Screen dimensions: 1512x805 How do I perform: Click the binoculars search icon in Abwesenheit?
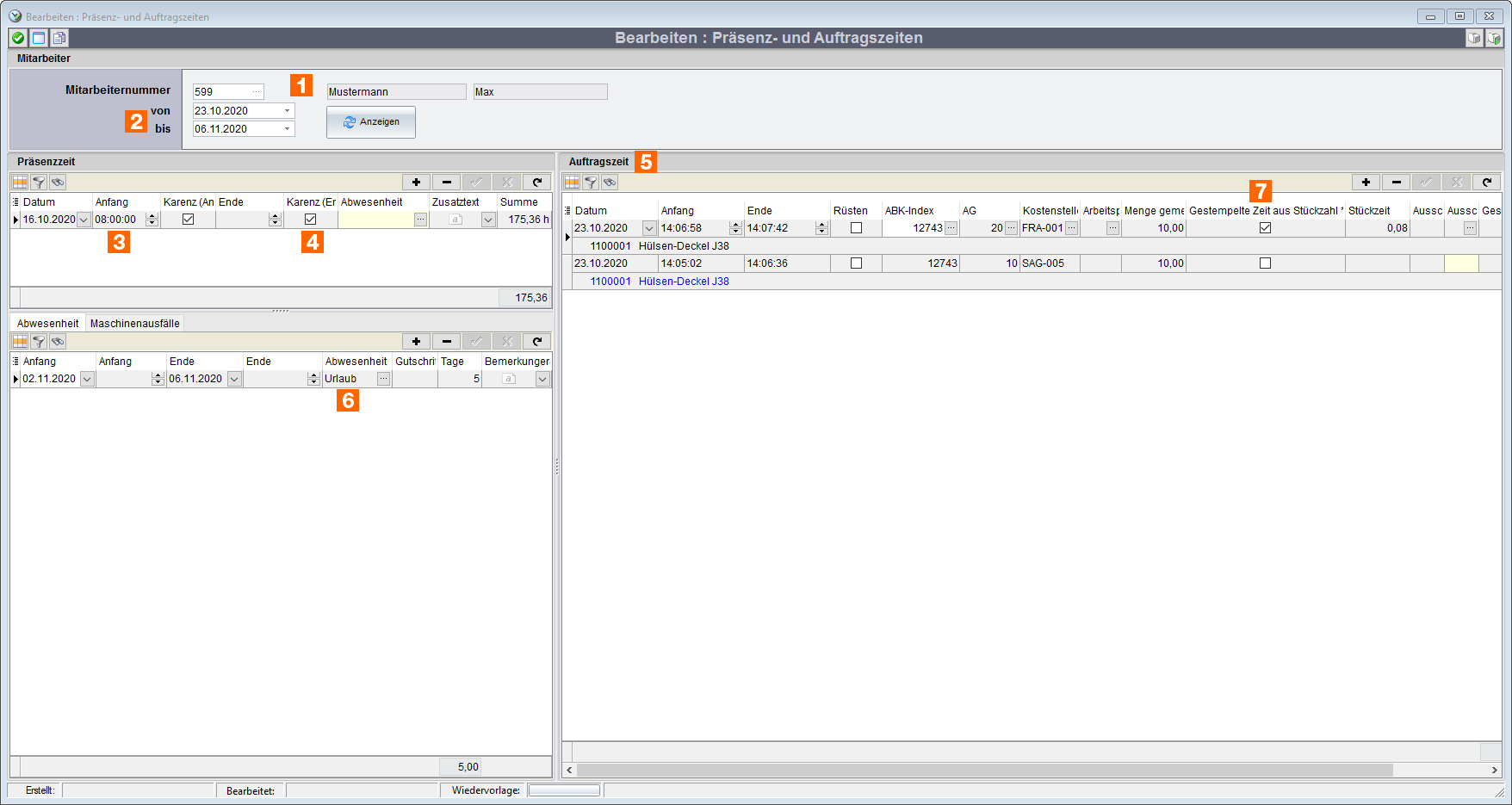pos(58,342)
